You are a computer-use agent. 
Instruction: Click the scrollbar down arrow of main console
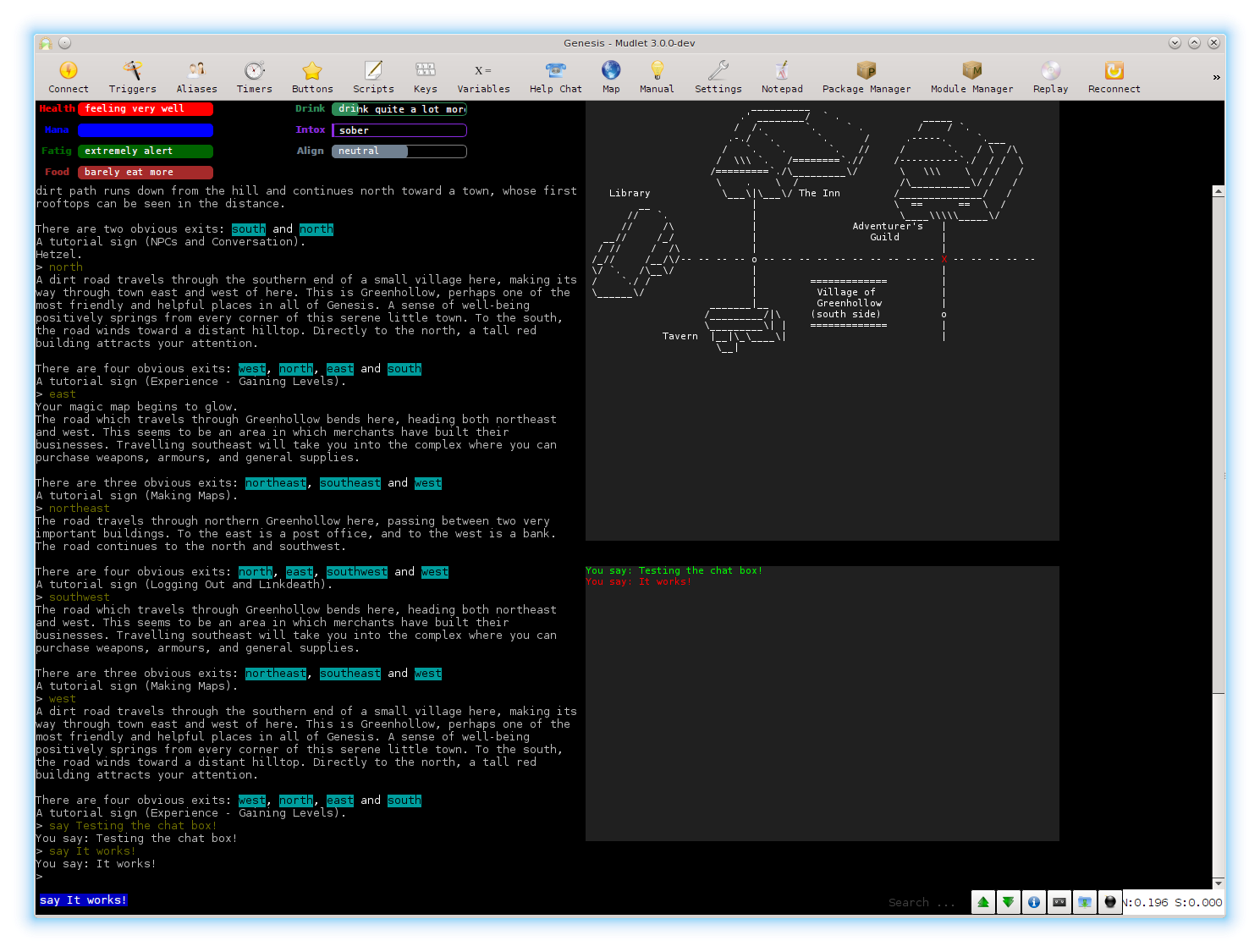click(1219, 883)
